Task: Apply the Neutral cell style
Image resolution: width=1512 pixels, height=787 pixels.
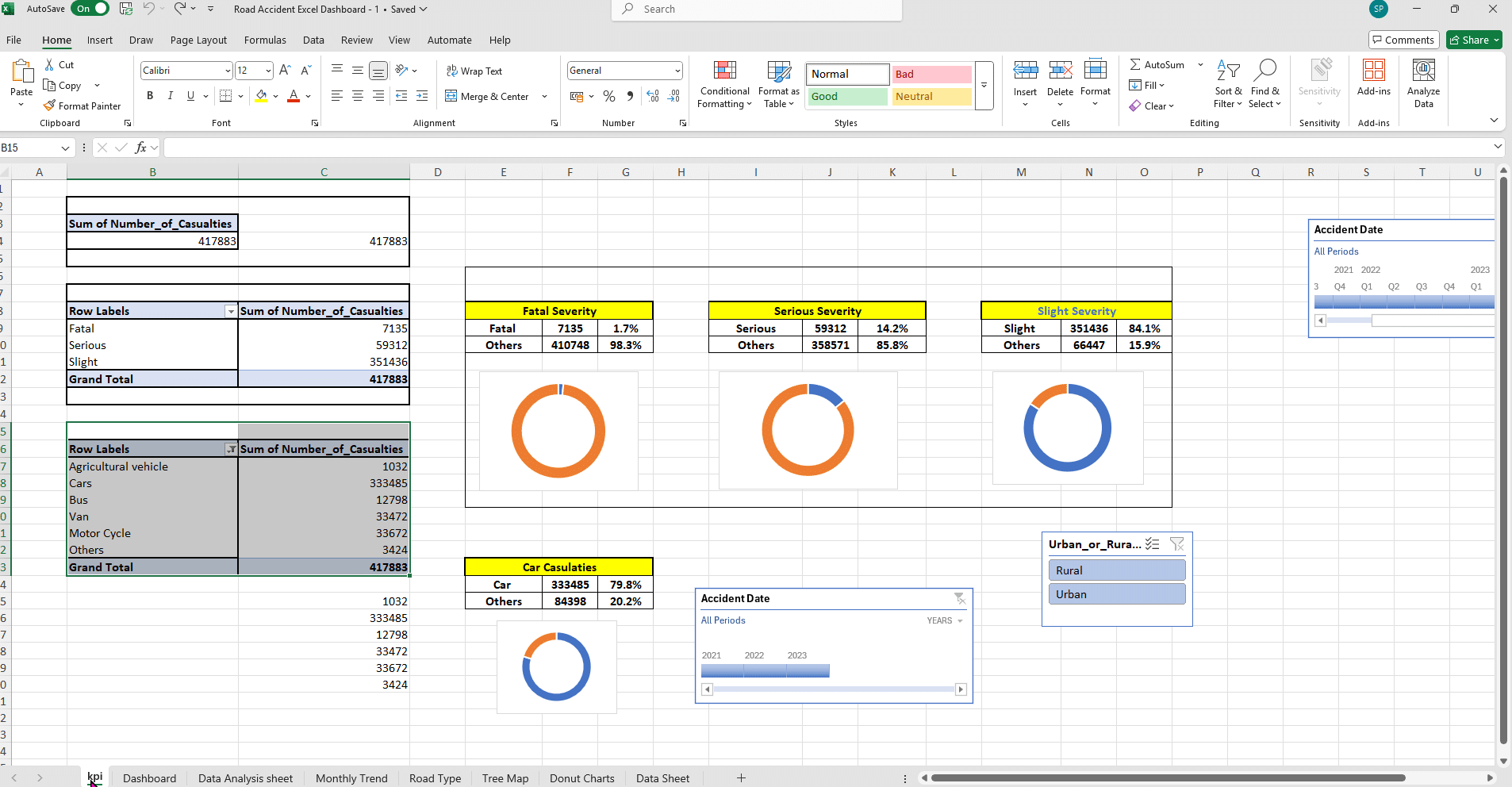Action: [x=931, y=96]
